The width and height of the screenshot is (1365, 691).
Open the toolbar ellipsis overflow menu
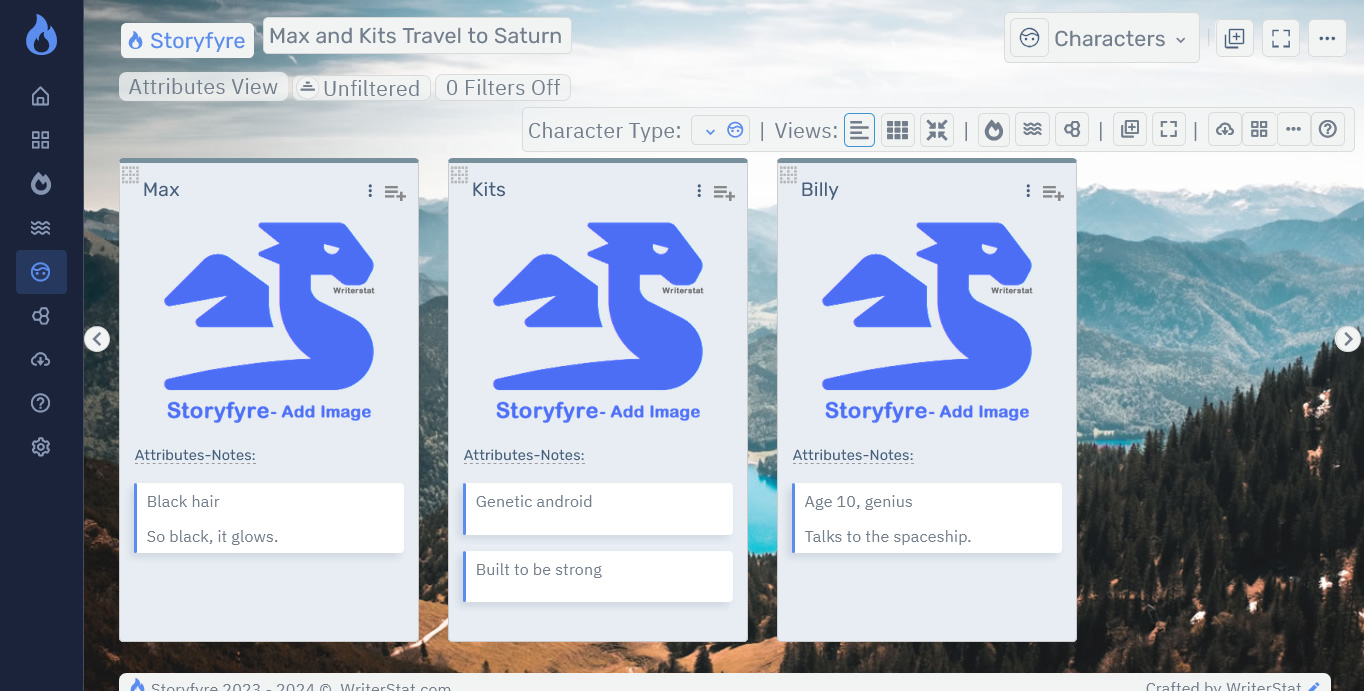1294,129
